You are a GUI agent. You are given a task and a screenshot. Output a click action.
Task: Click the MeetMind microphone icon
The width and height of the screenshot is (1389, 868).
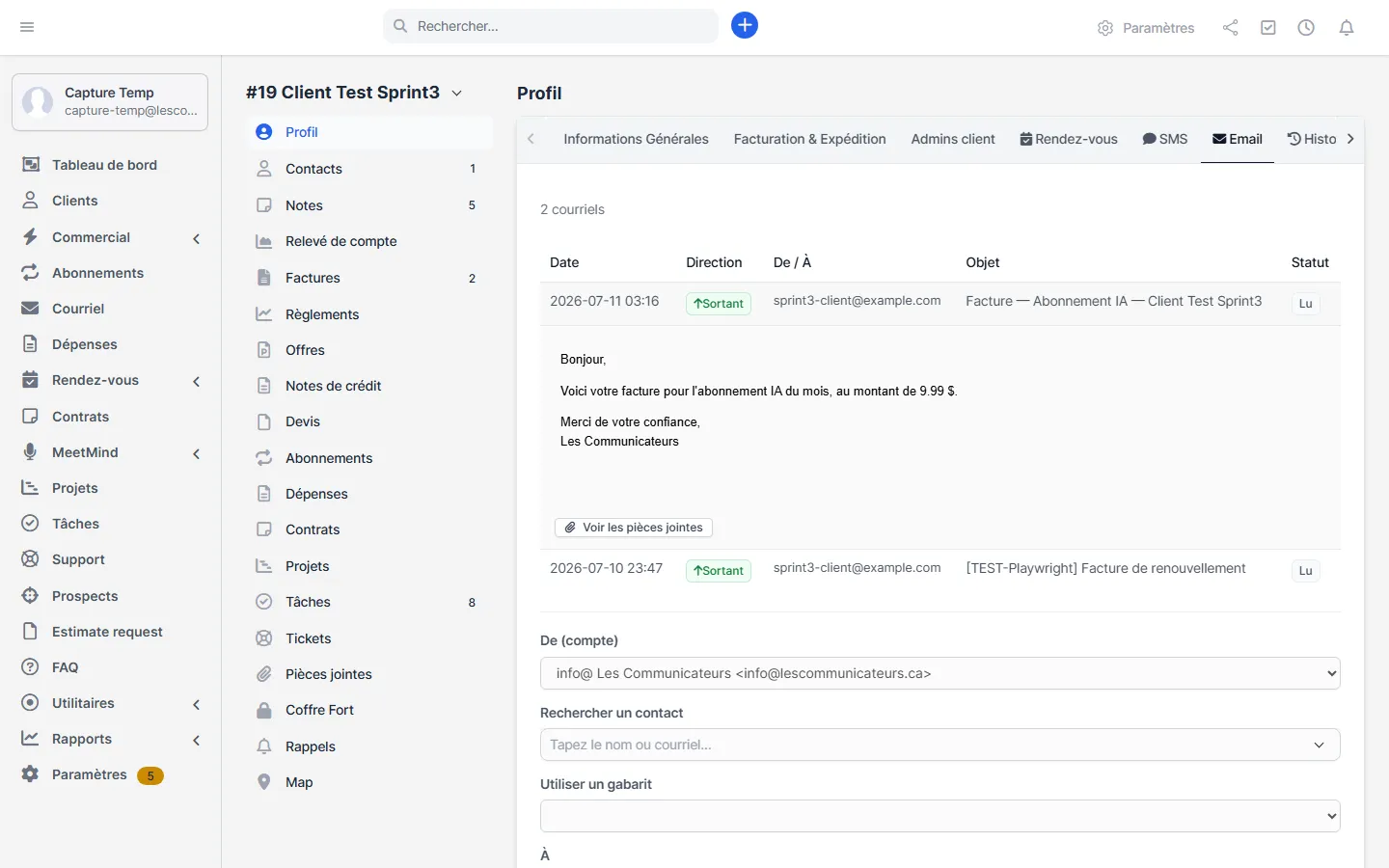pyautogui.click(x=31, y=452)
